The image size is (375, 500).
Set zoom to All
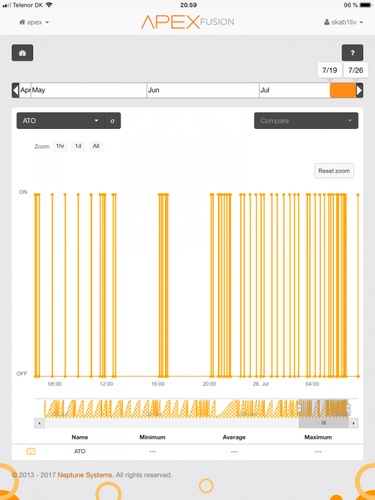[x=96, y=146]
